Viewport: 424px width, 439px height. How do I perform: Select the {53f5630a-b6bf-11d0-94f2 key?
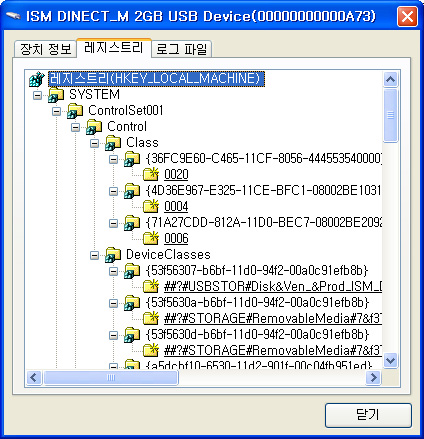[257, 303]
